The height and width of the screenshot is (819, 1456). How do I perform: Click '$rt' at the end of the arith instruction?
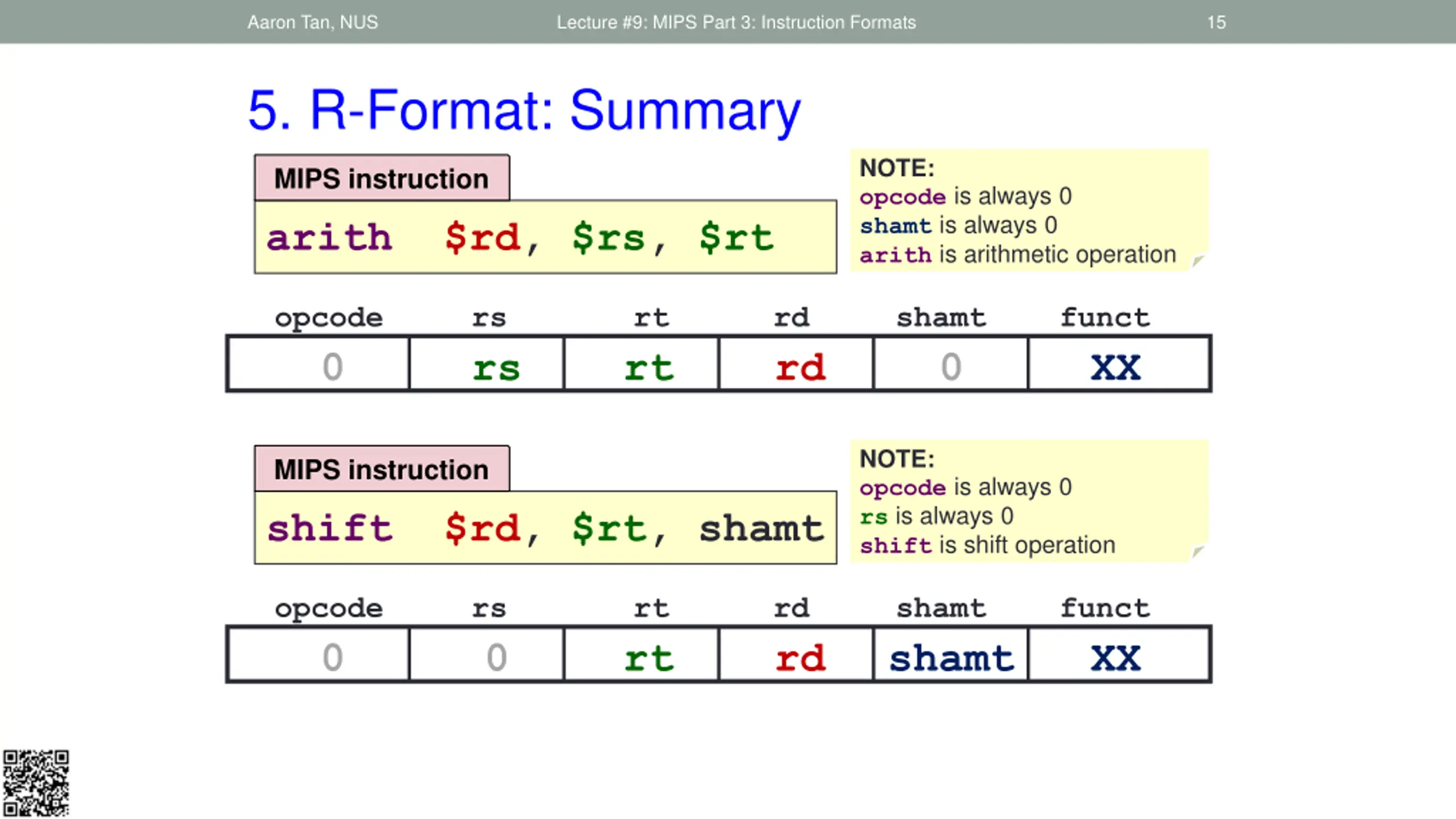[x=736, y=237]
